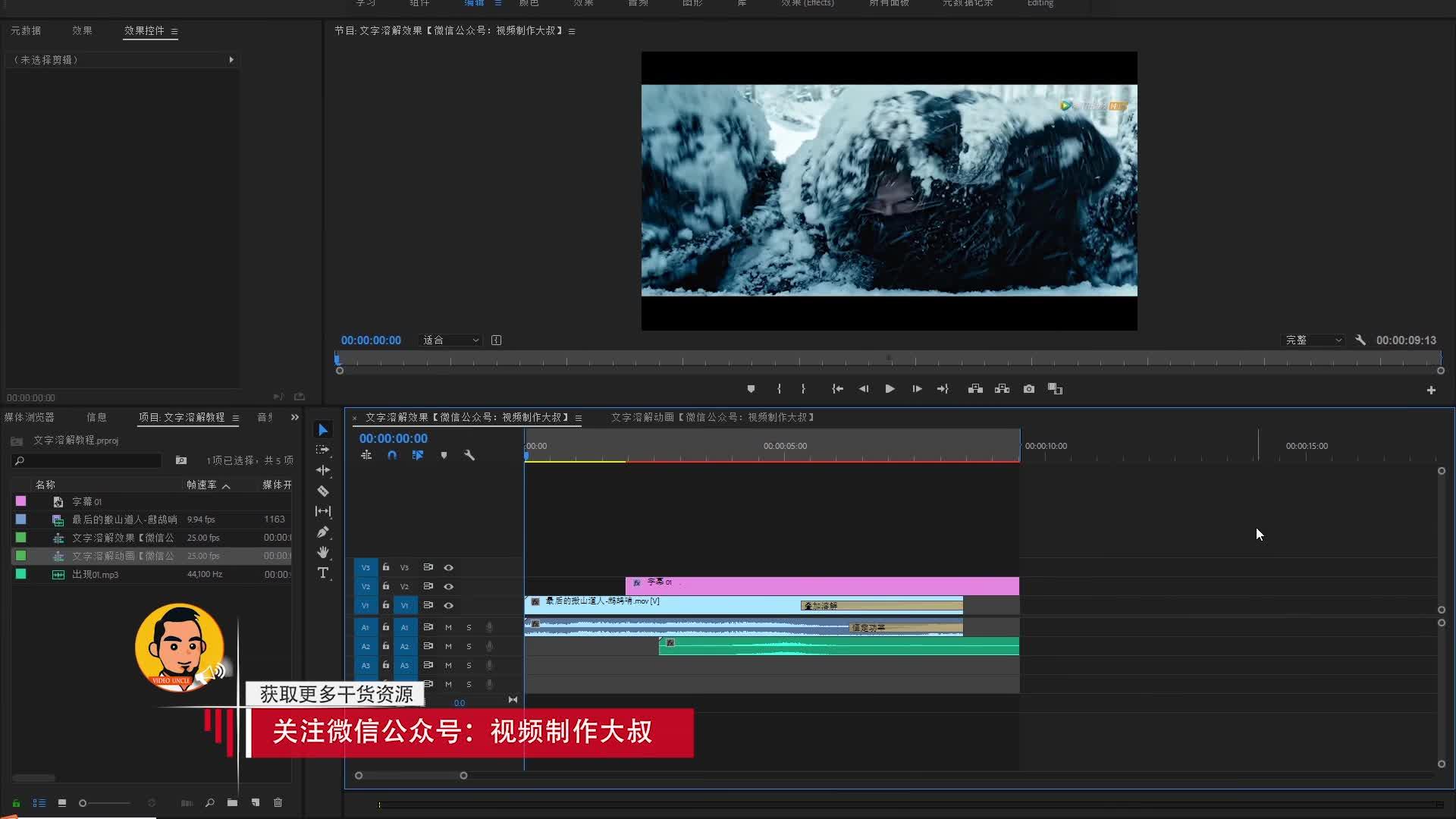Toggle Linked Selection in timeline

[418, 455]
